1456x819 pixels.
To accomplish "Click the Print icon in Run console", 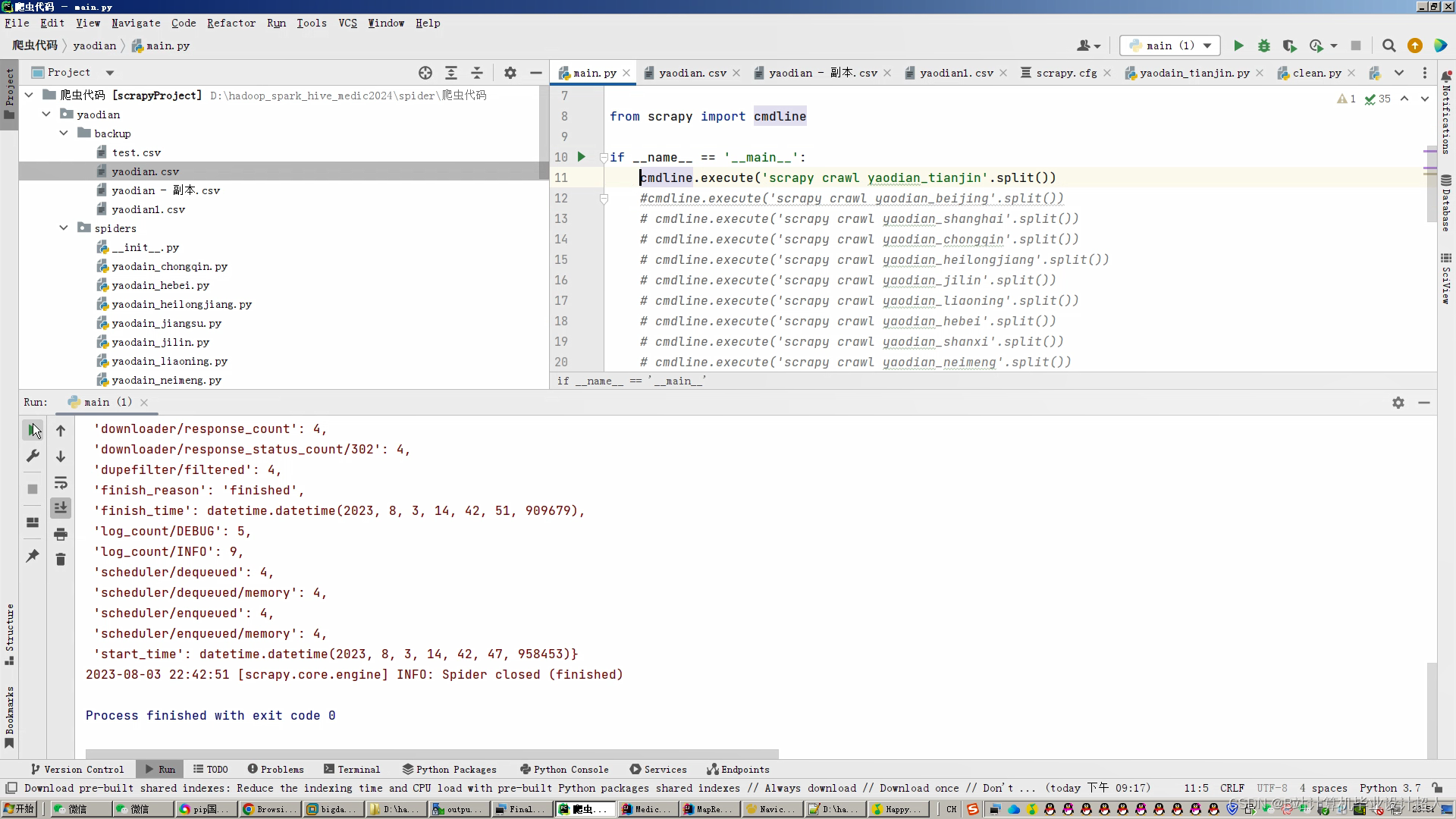I will click(61, 535).
